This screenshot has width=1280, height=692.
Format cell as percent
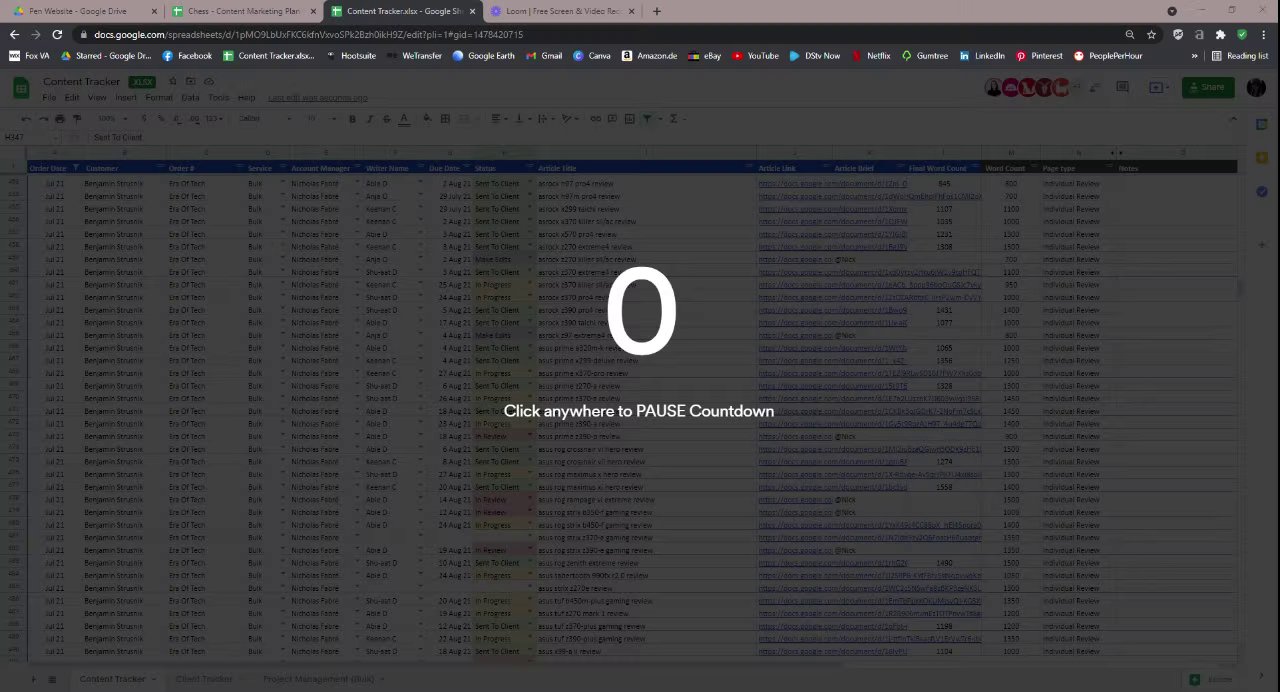(x=161, y=118)
